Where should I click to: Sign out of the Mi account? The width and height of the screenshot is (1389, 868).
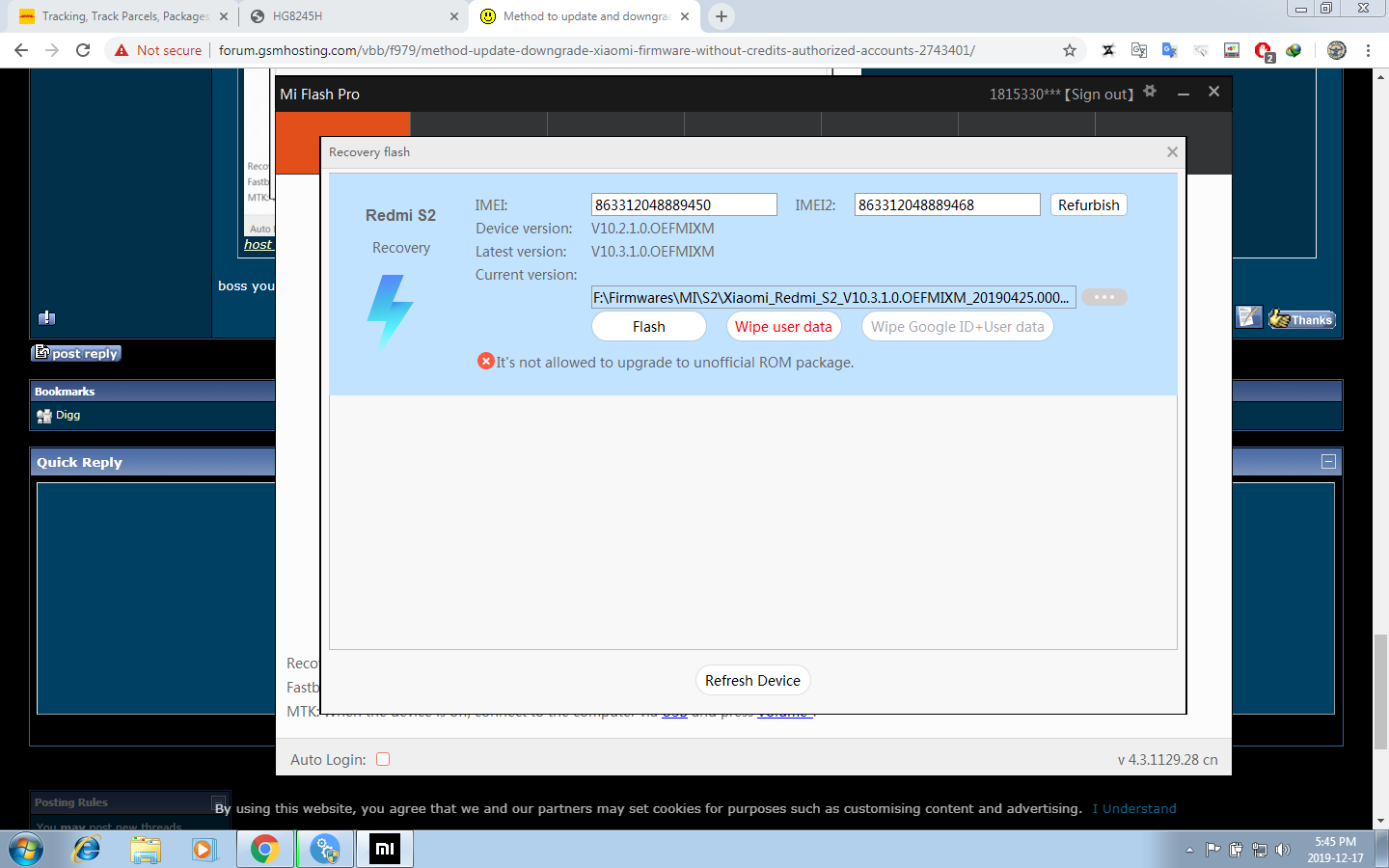point(1099,95)
